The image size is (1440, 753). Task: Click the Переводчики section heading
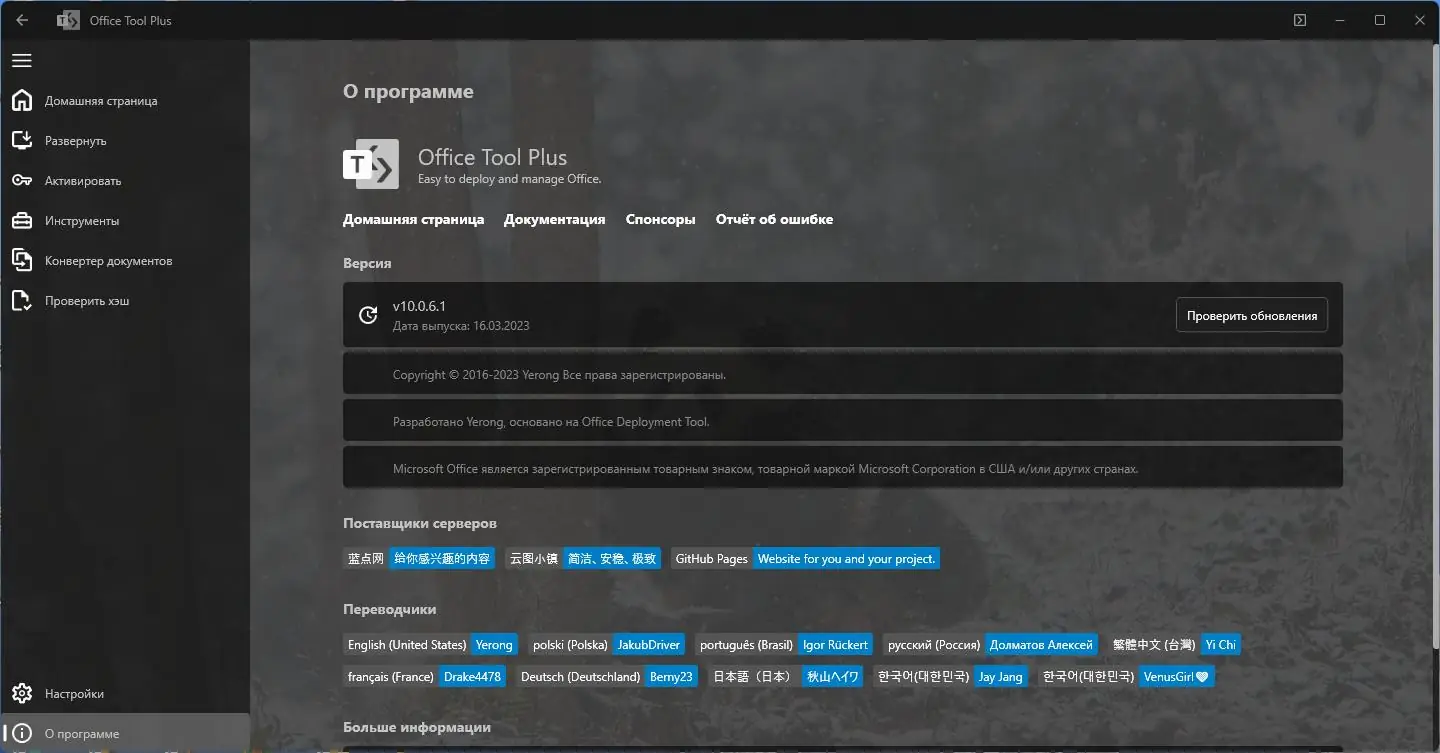[x=390, y=609]
